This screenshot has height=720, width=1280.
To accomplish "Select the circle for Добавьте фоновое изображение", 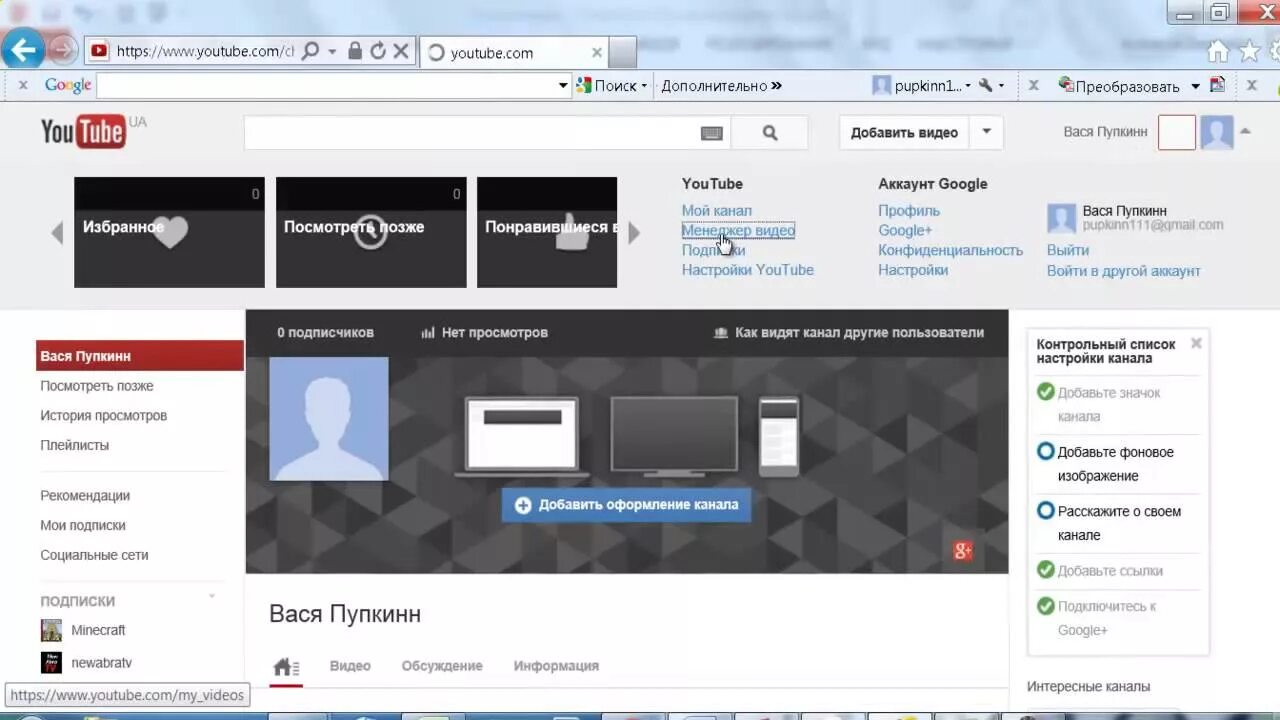I will click(1045, 451).
